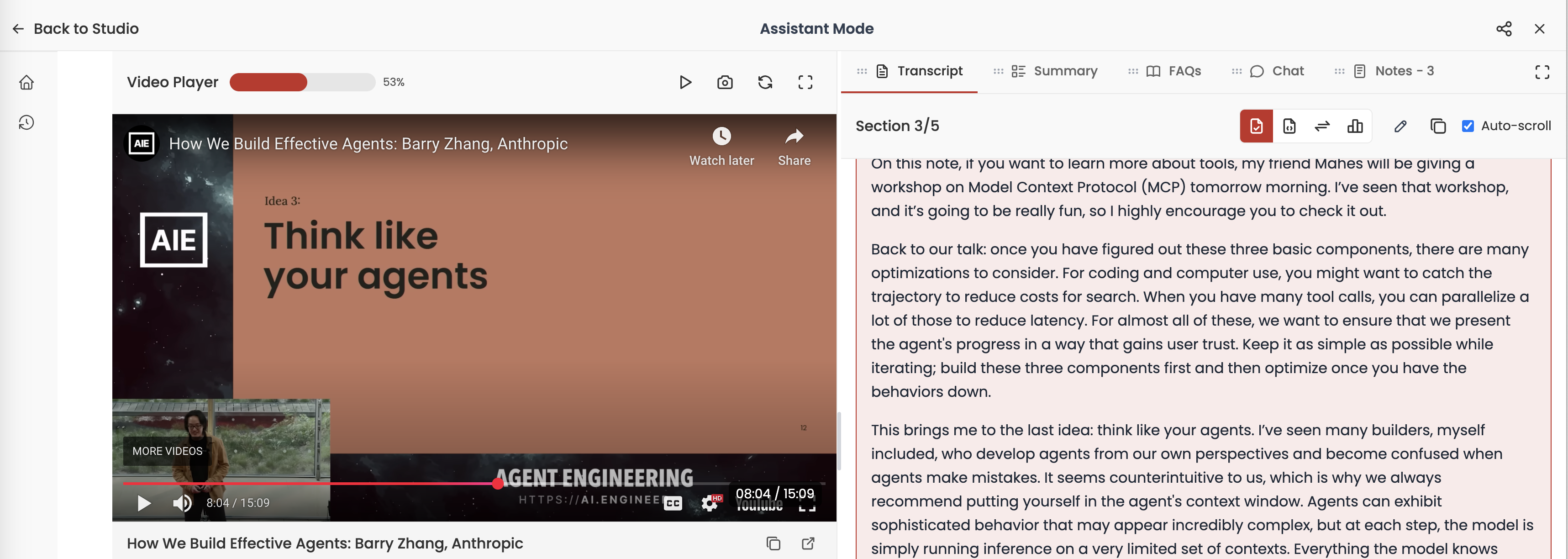Disable the Auto-scroll checkbox
Screen dimensions: 1568x559
click(x=1468, y=126)
